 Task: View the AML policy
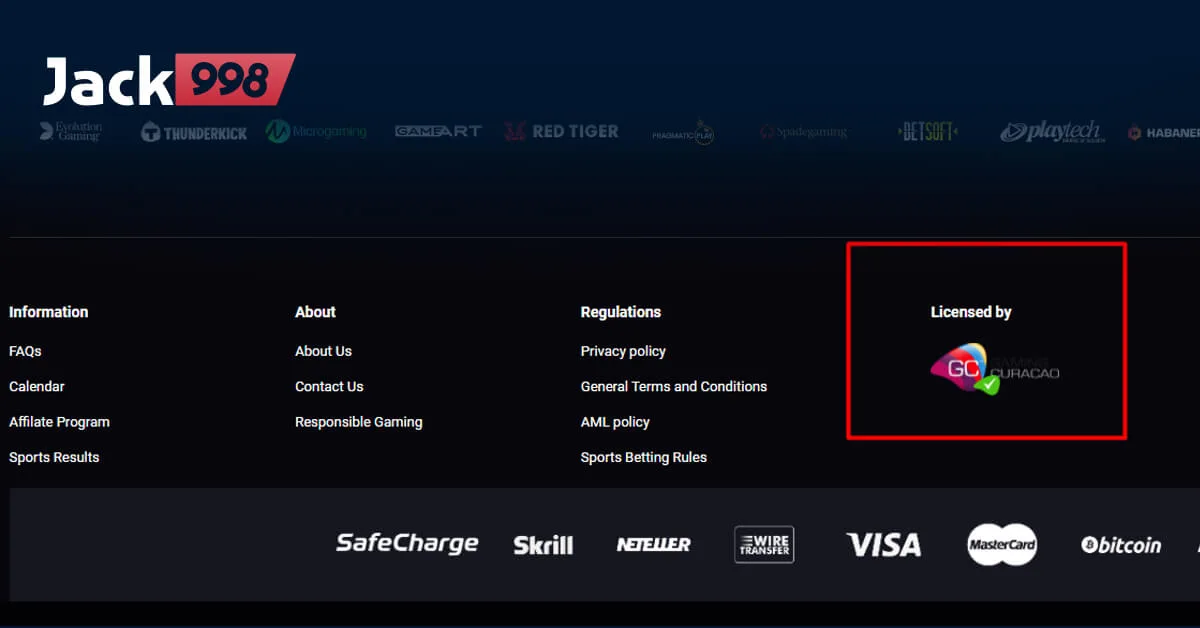[615, 422]
